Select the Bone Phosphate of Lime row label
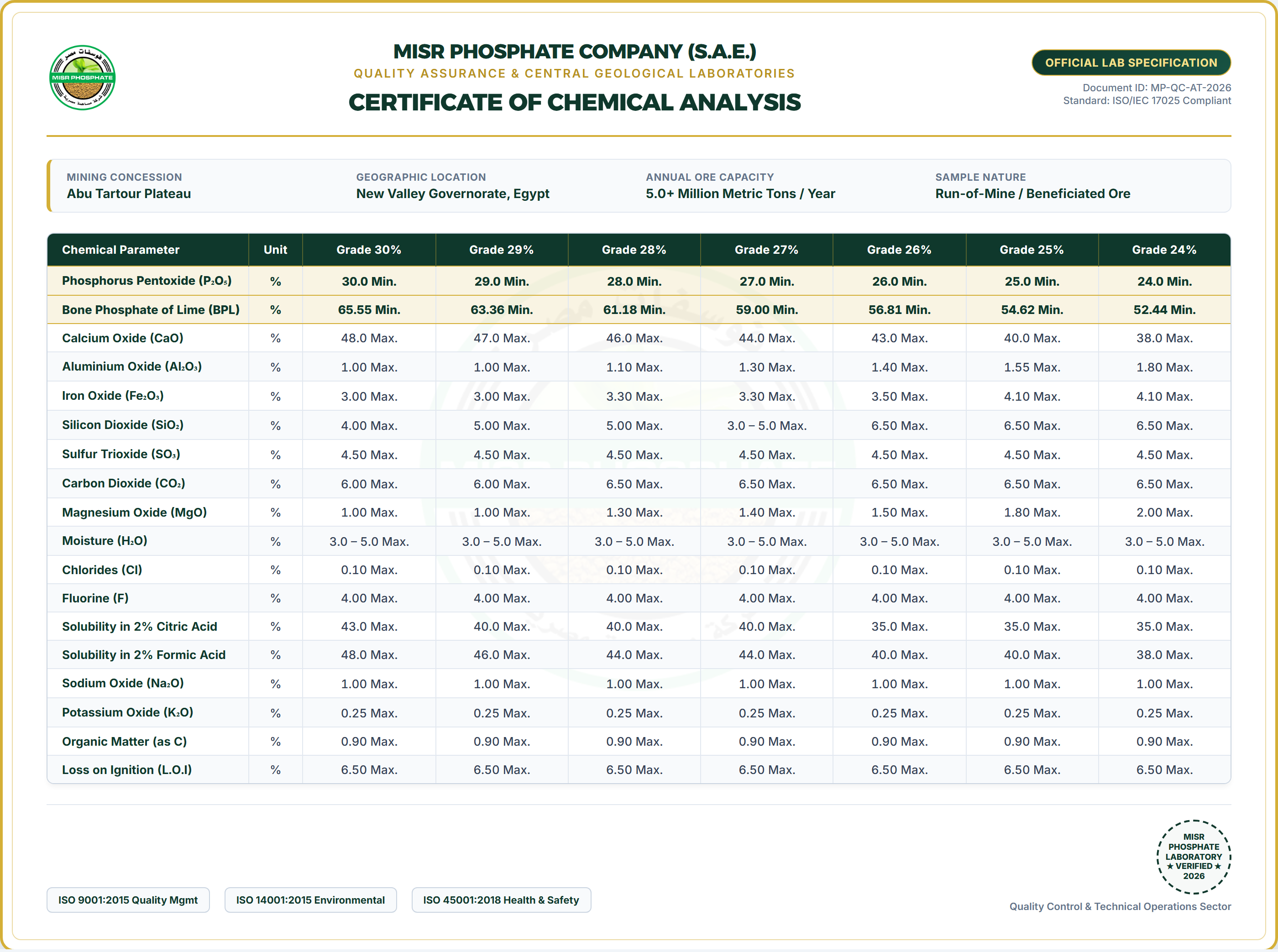 pos(151,309)
